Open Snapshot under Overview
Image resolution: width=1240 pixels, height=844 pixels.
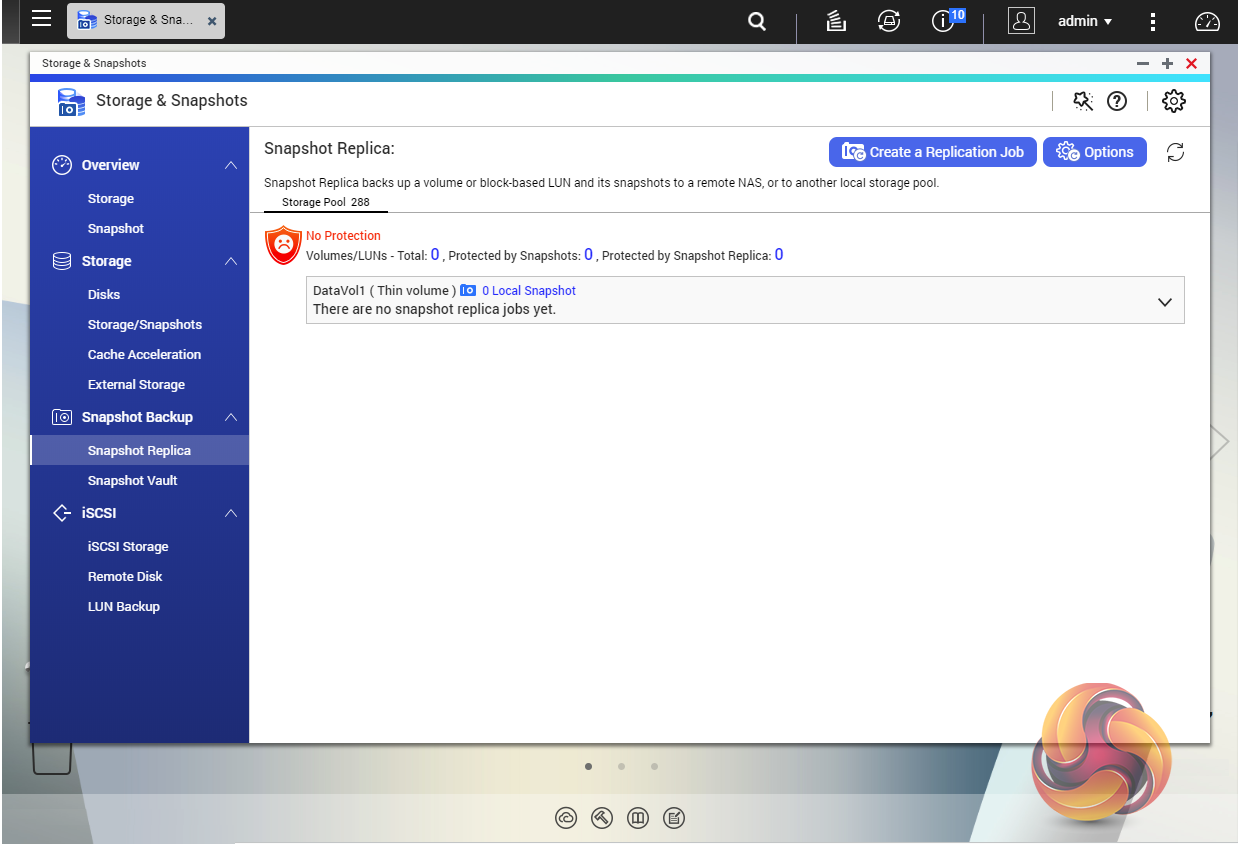(116, 229)
